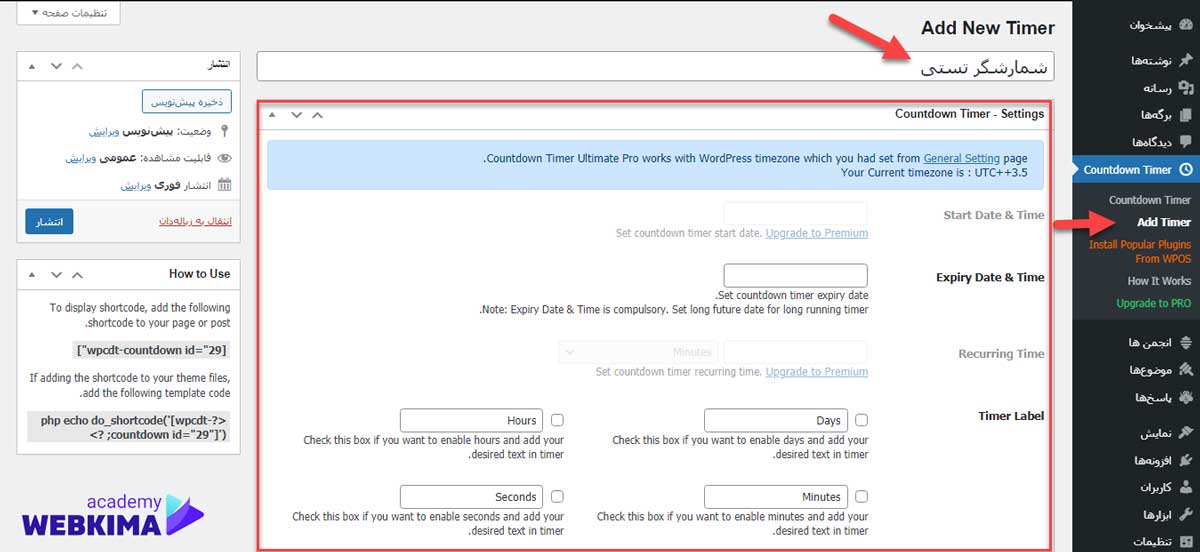Move the انتشار publish box up
The width and height of the screenshot is (1200, 552).
(78, 65)
